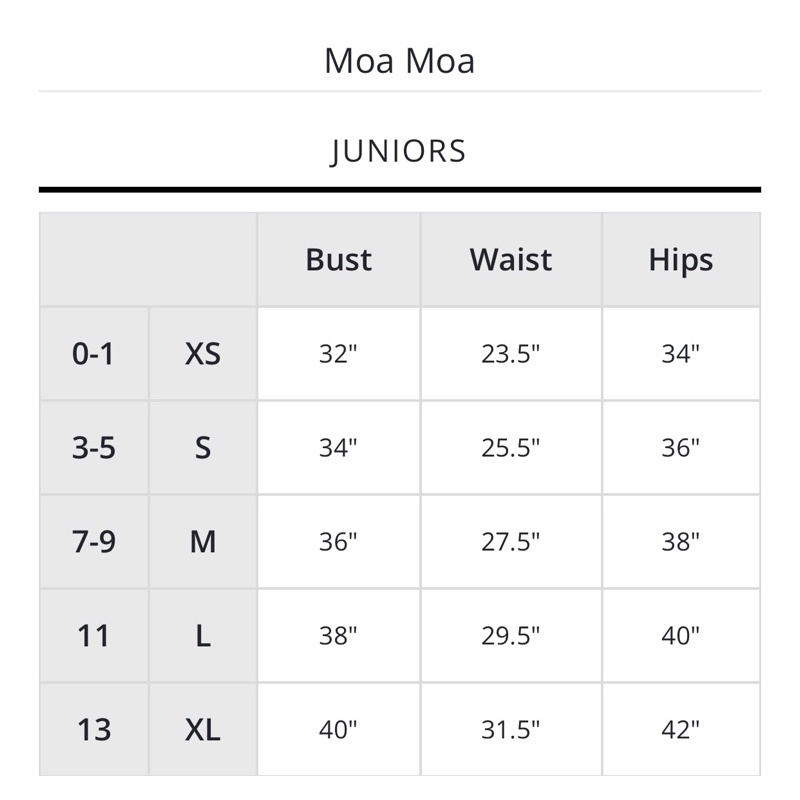Image resolution: width=800 pixels, height=800 pixels.
Task: Select the XS size label
Action: point(203,354)
